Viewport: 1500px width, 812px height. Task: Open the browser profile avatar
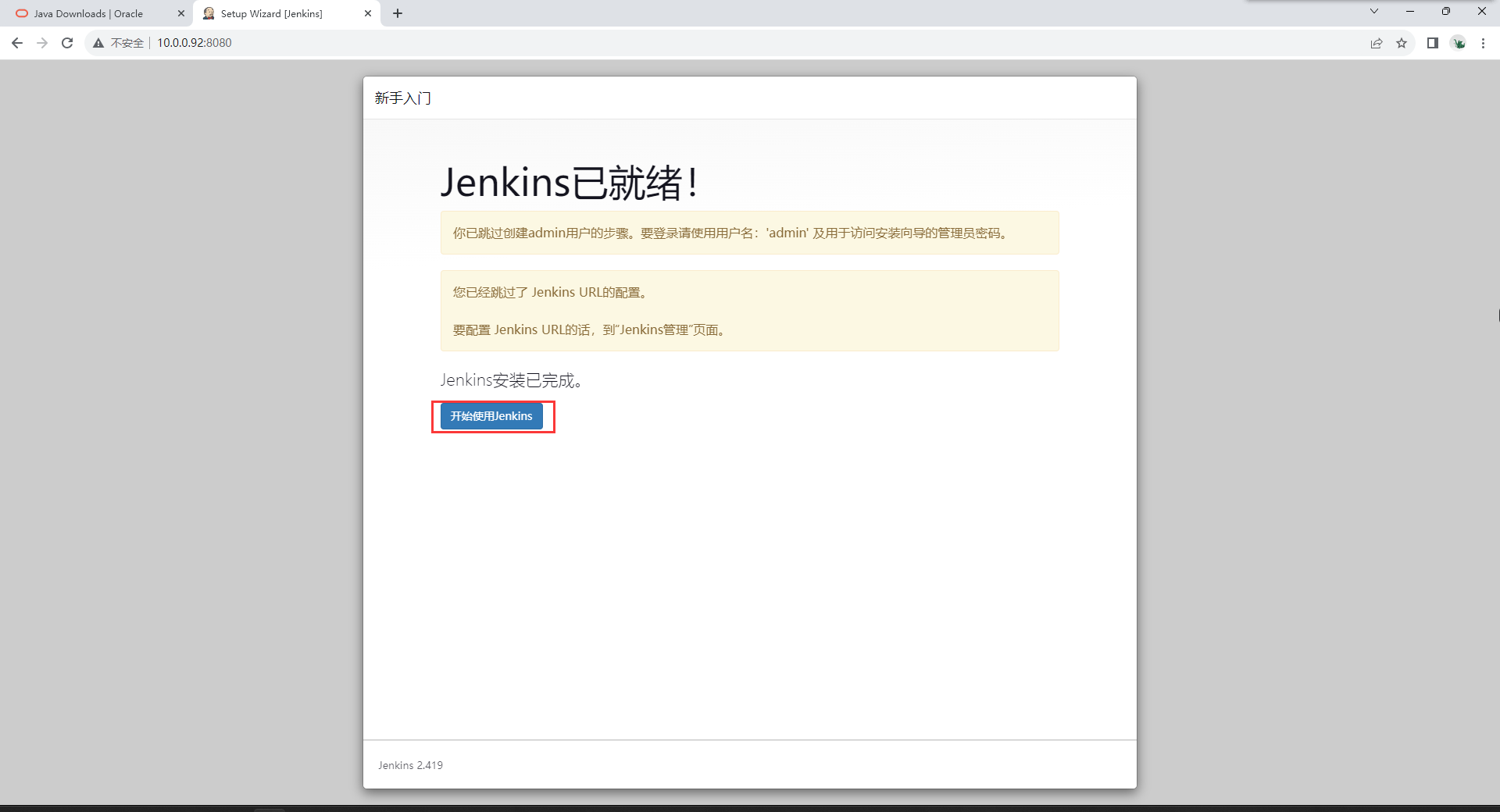pos(1458,43)
